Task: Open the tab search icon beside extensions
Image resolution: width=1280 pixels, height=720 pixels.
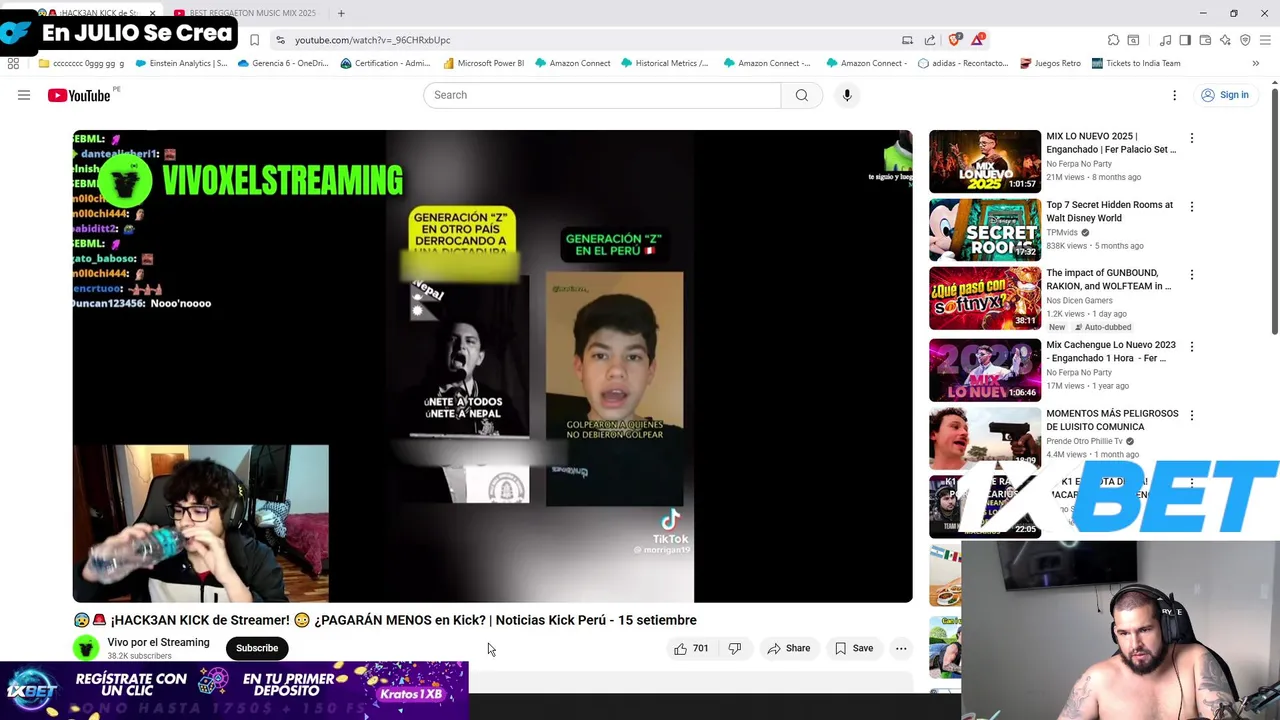Action: click(x=1133, y=40)
